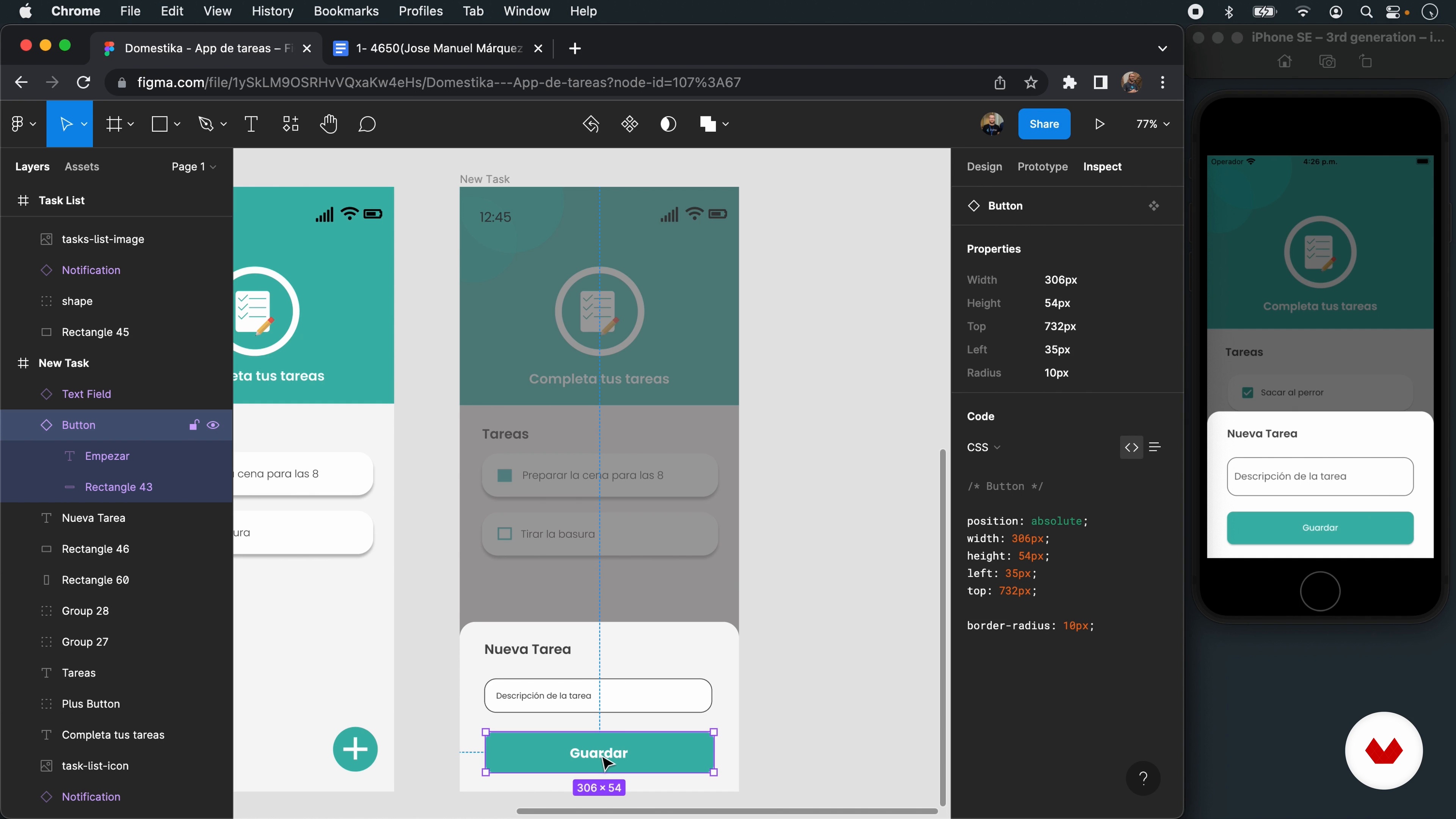Click the blue Share button

pyautogui.click(x=1044, y=124)
